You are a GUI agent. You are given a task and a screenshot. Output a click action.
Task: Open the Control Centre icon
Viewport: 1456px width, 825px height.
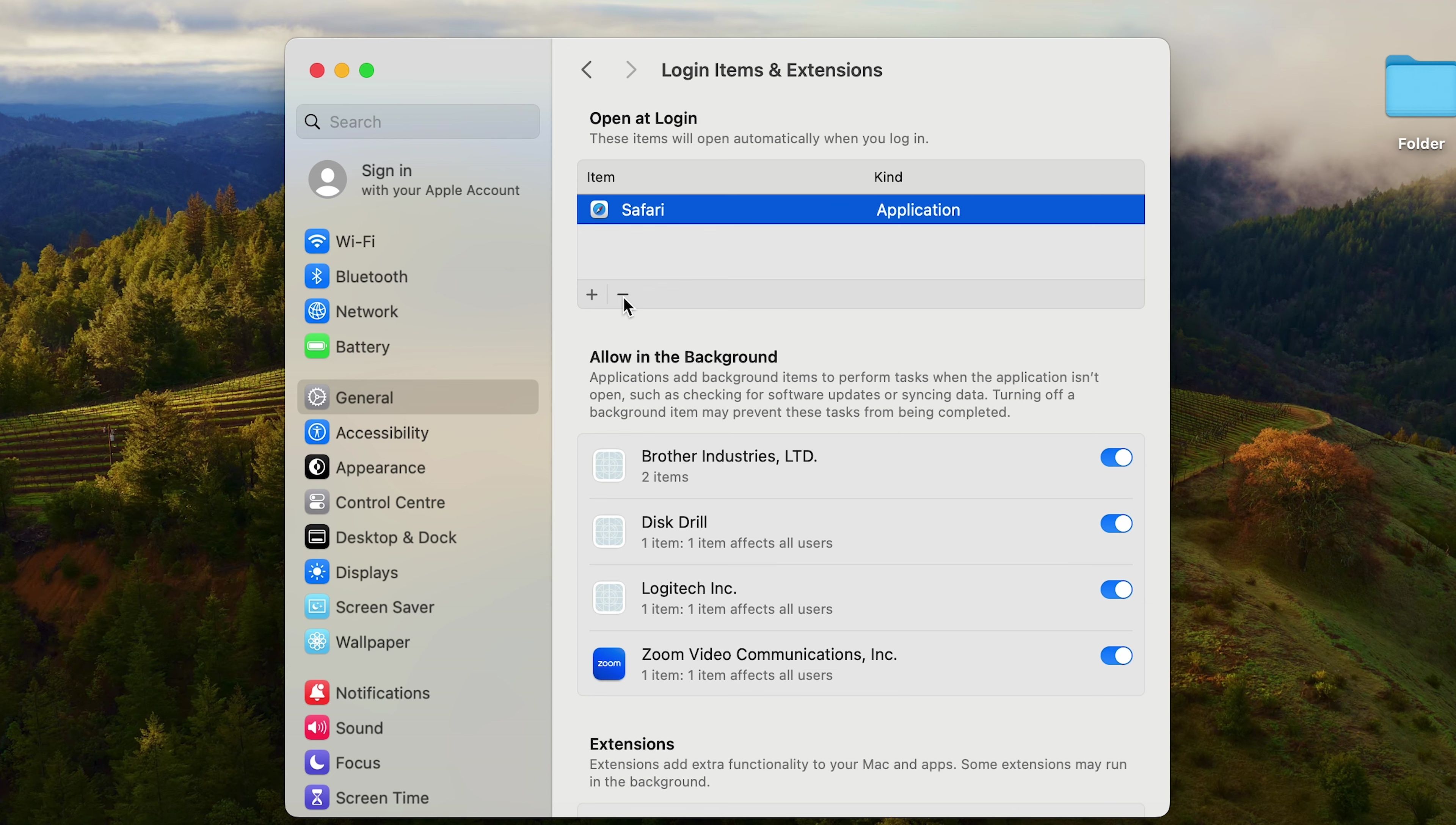(x=317, y=502)
